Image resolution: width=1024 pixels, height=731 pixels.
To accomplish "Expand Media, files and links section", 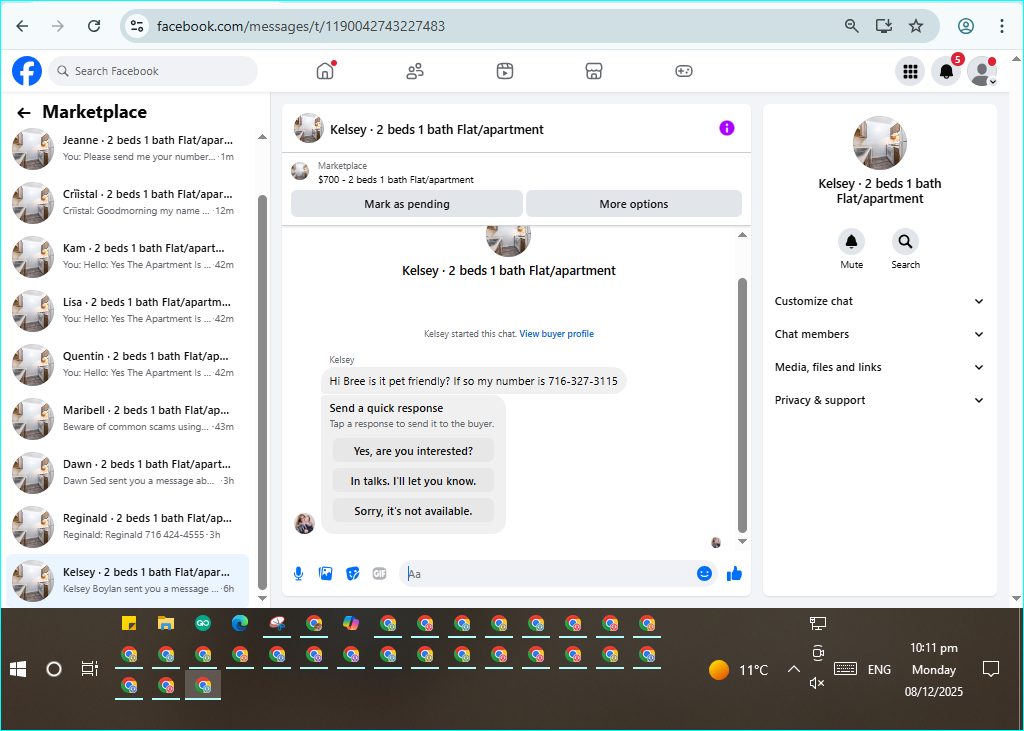I will click(x=879, y=367).
